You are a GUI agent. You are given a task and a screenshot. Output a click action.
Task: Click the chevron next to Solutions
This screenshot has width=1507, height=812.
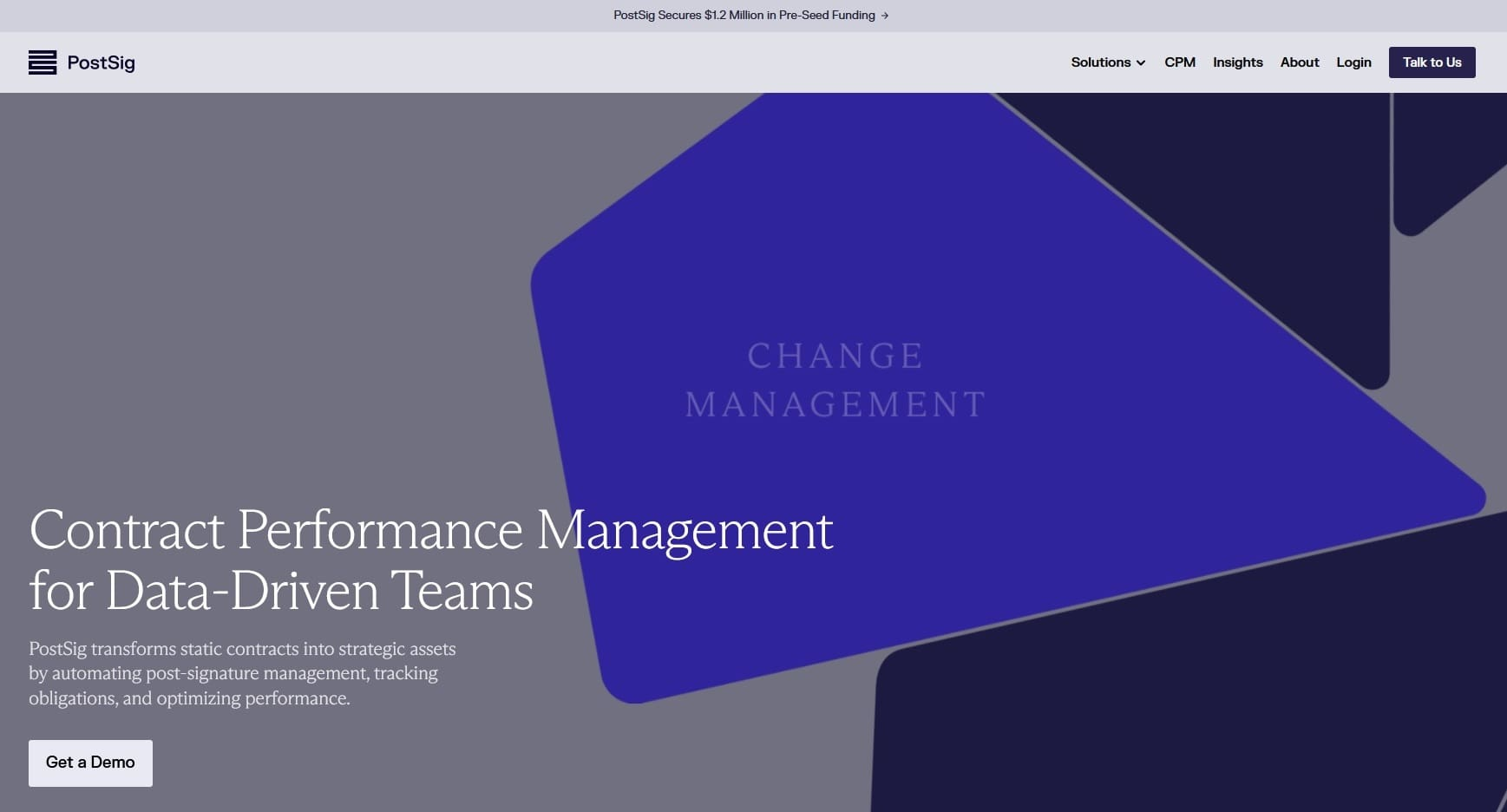[1141, 63]
